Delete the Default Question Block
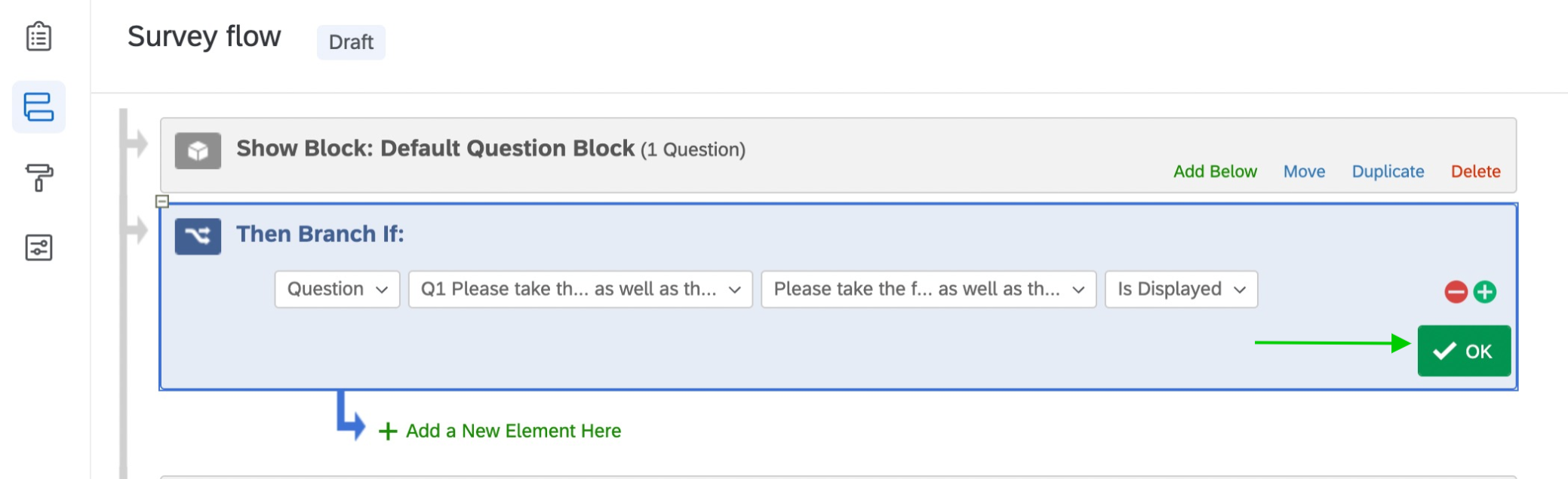The image size is (1568, 479). 1475,172
